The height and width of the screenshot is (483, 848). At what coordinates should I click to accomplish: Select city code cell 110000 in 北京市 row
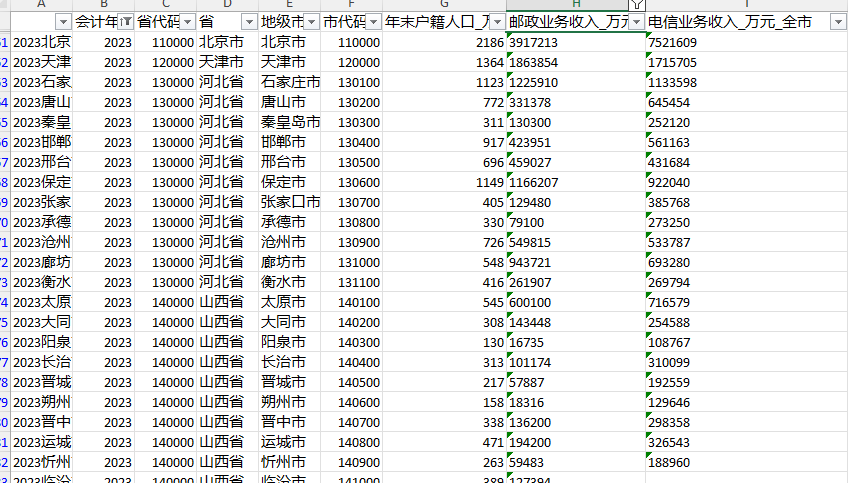(352, 42)
